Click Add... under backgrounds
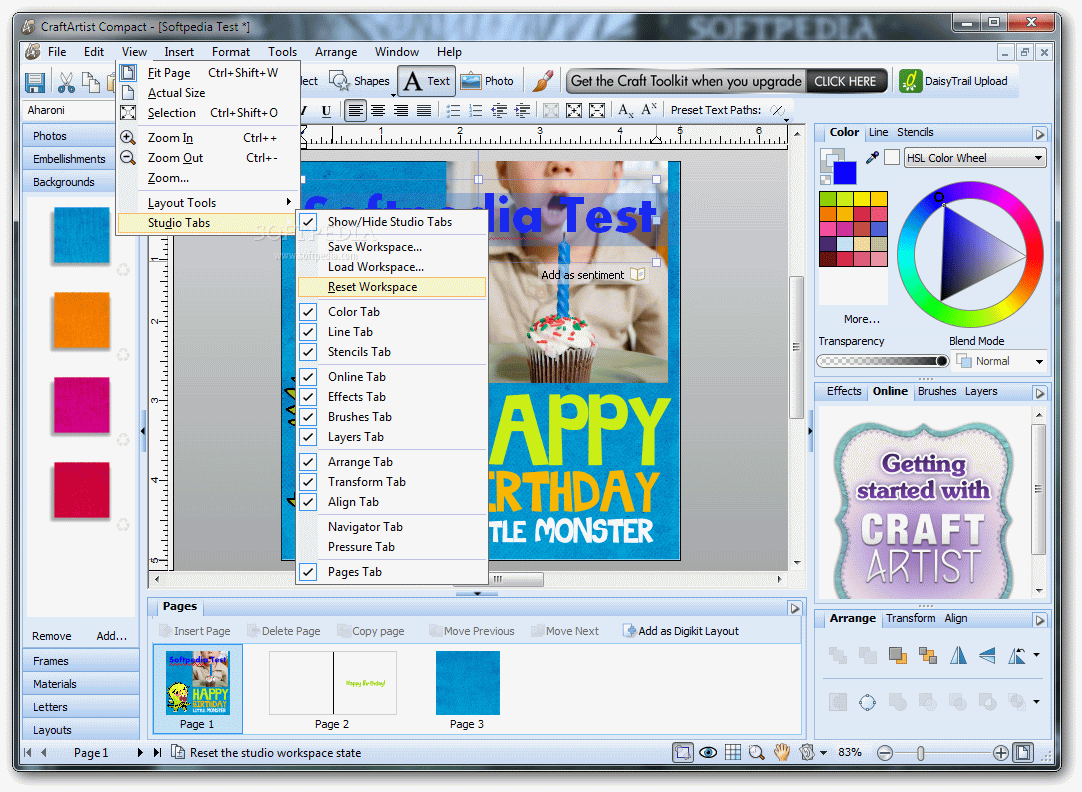This screenshot has height=792, width=1082. [111, 636]
